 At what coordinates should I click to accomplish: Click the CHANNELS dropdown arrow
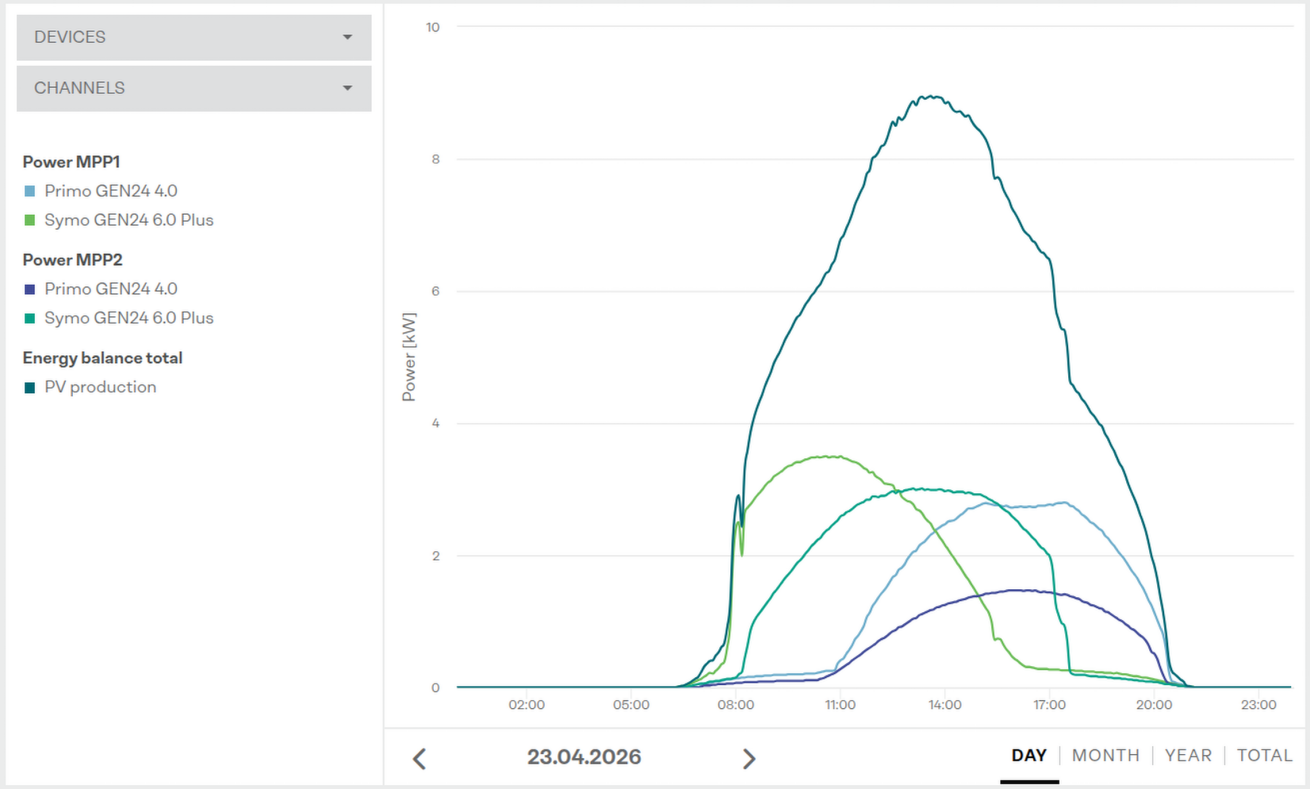coord(347,88)
